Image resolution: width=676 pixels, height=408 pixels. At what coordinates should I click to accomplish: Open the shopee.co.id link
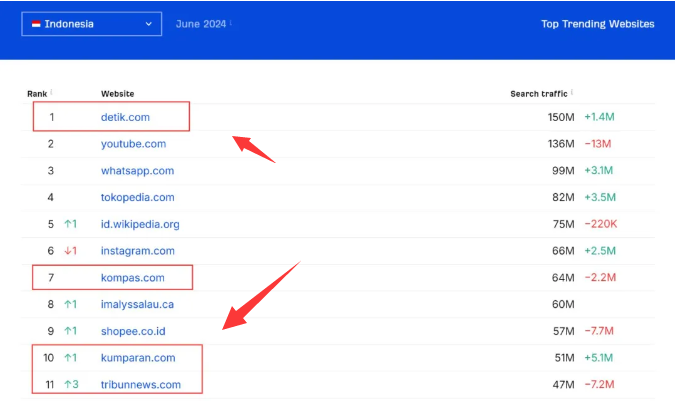pos(133,331)
